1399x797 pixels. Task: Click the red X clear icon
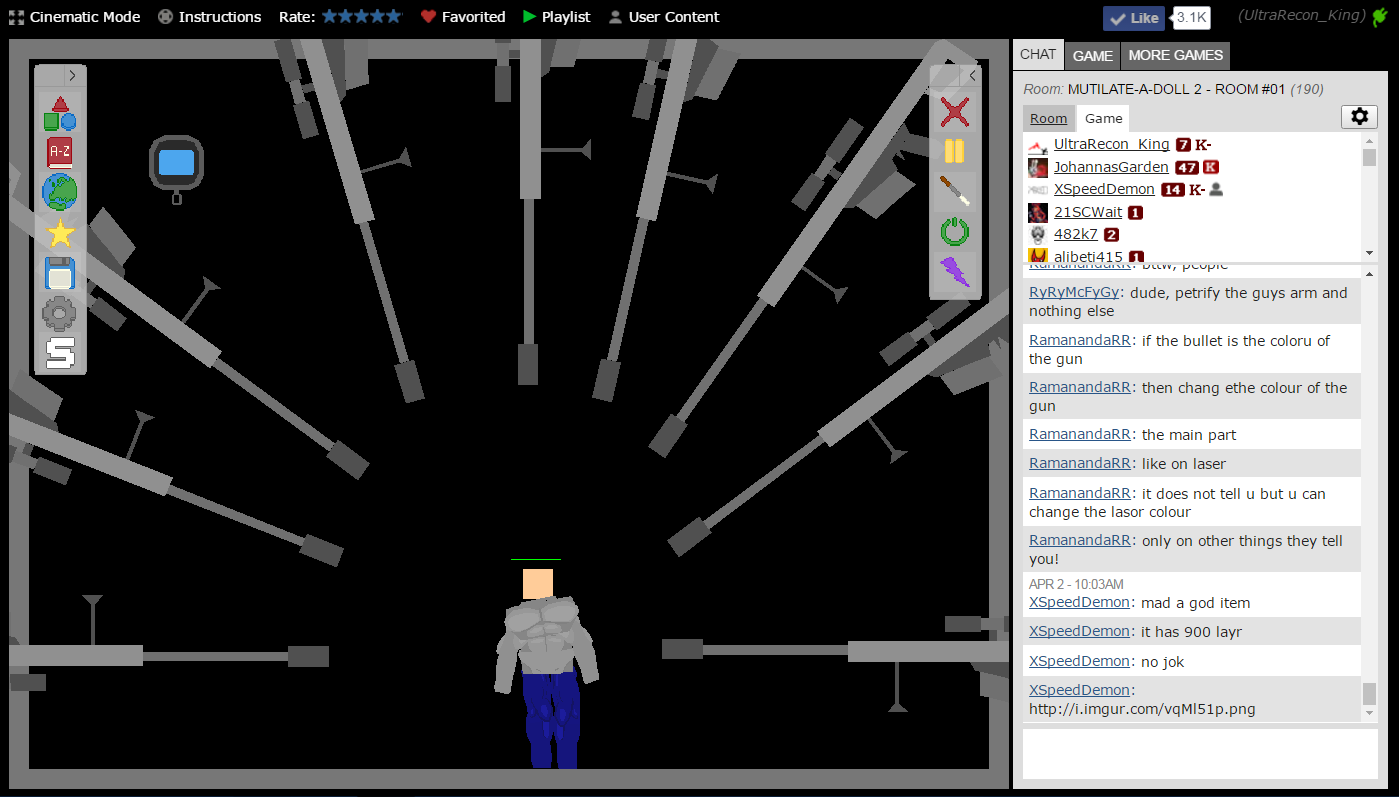pos(955,112)
